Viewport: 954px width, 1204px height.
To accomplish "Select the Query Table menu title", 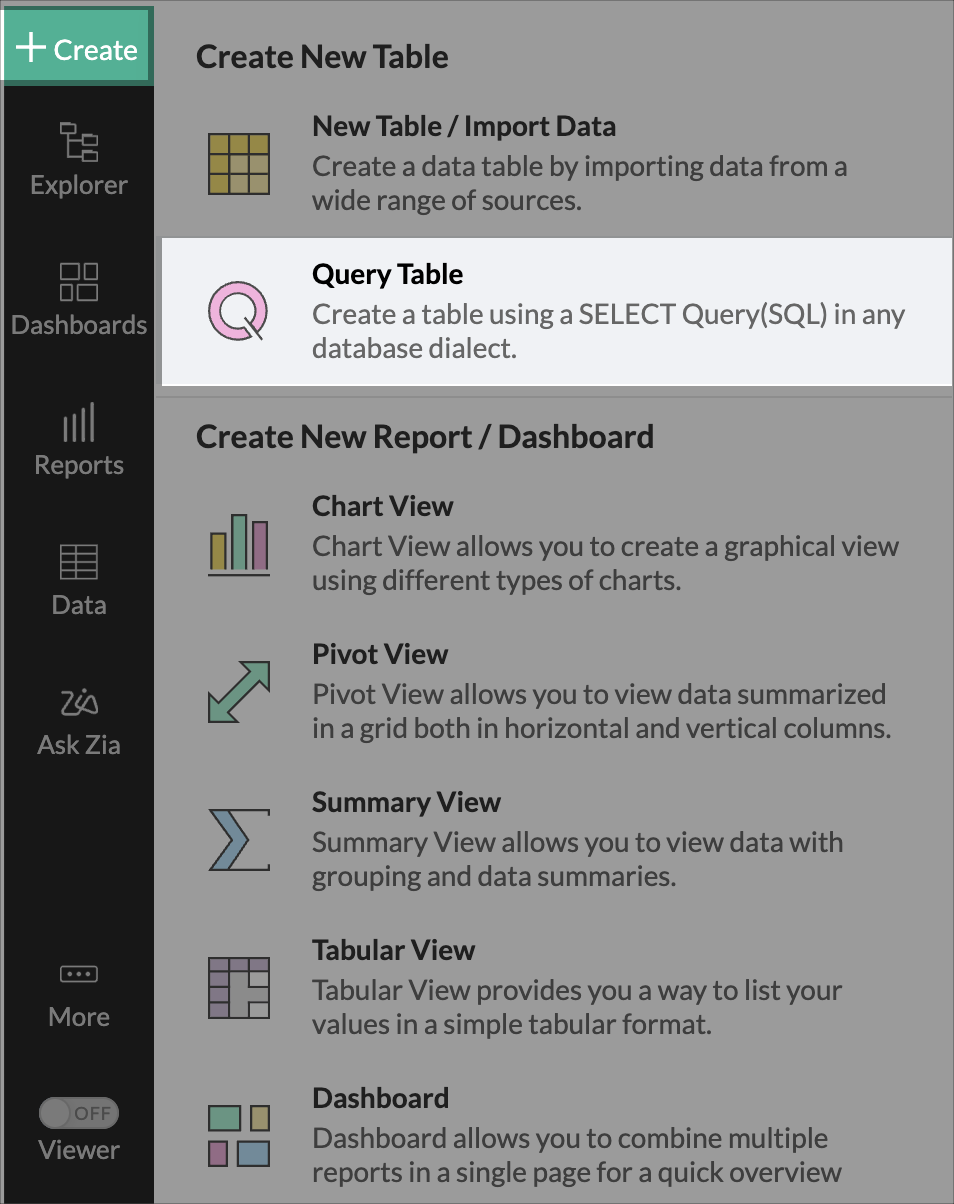I will 387,274.
